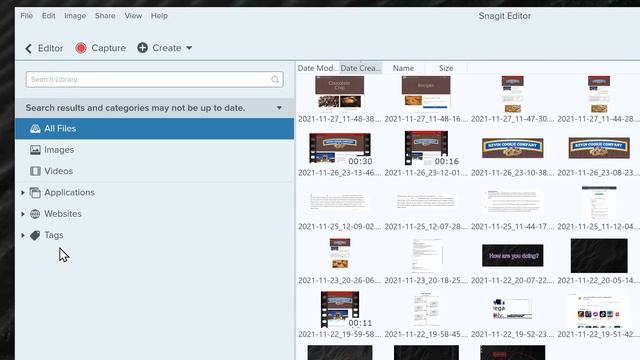Click the All Files tray icon

pos(35,129)
